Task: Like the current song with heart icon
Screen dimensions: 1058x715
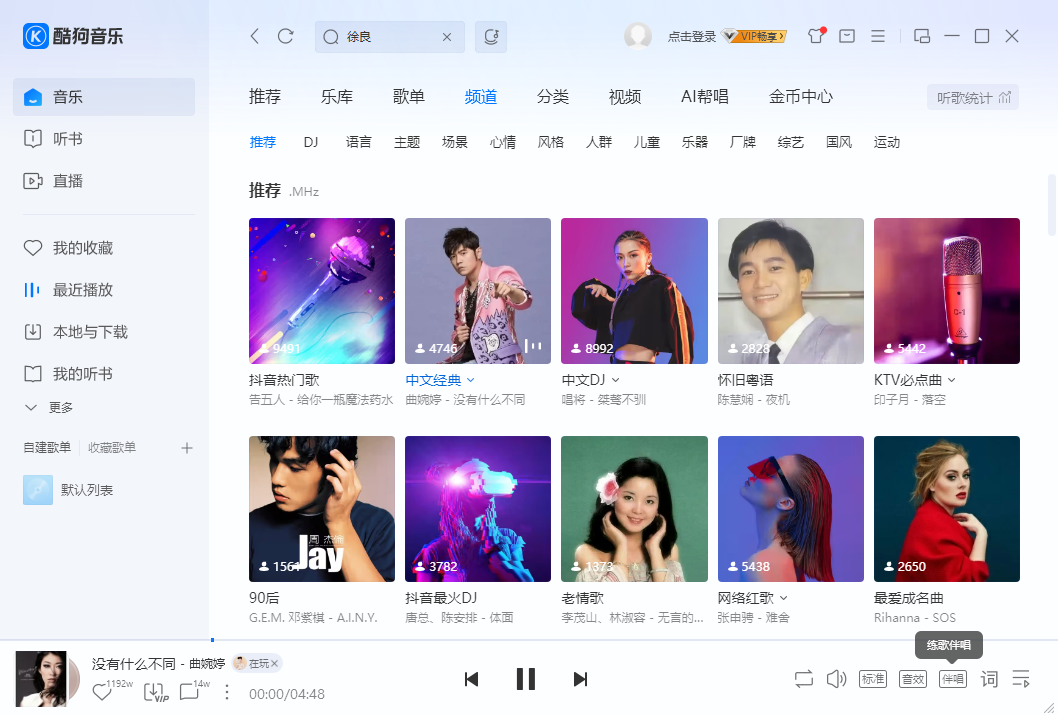Action: pos(102,692)
